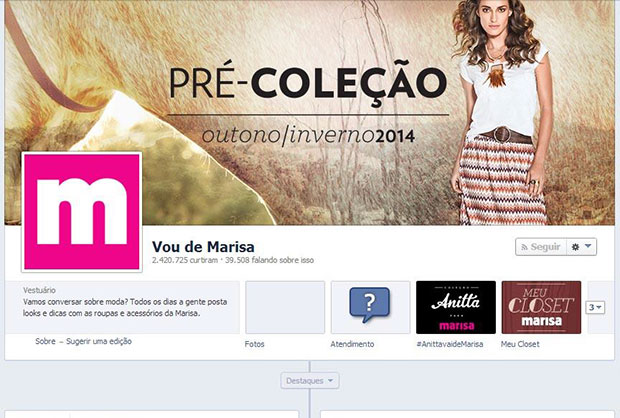Click the #AnittavaideMarisa label
620x418 pixels.
point(450,344)
